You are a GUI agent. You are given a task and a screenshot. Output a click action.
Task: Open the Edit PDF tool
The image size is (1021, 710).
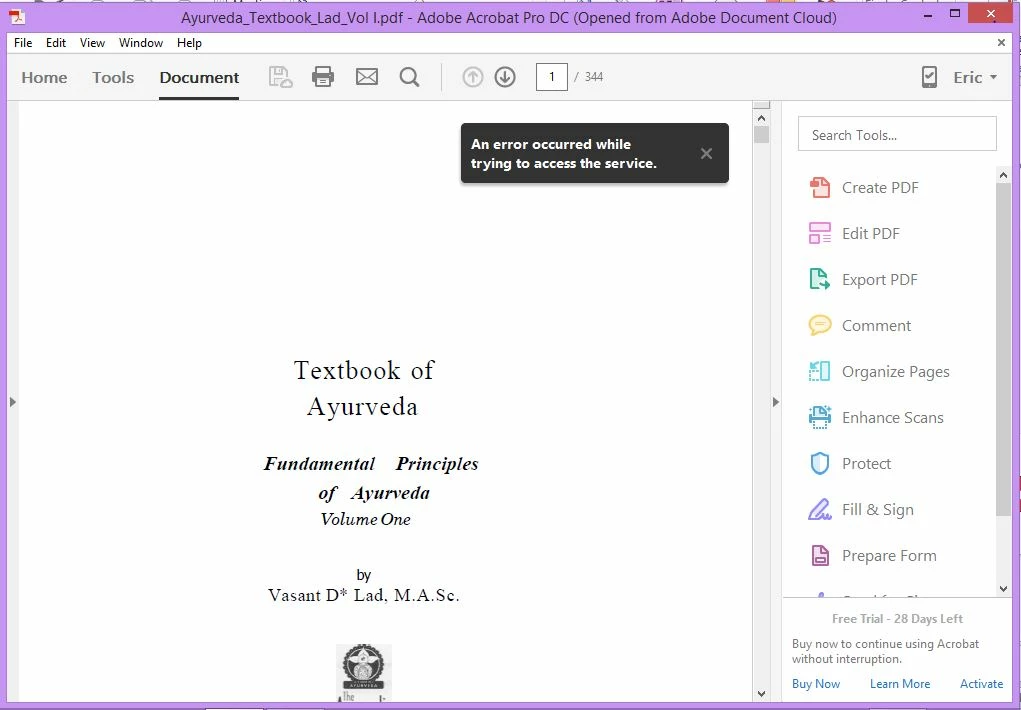tap(854, 233)
